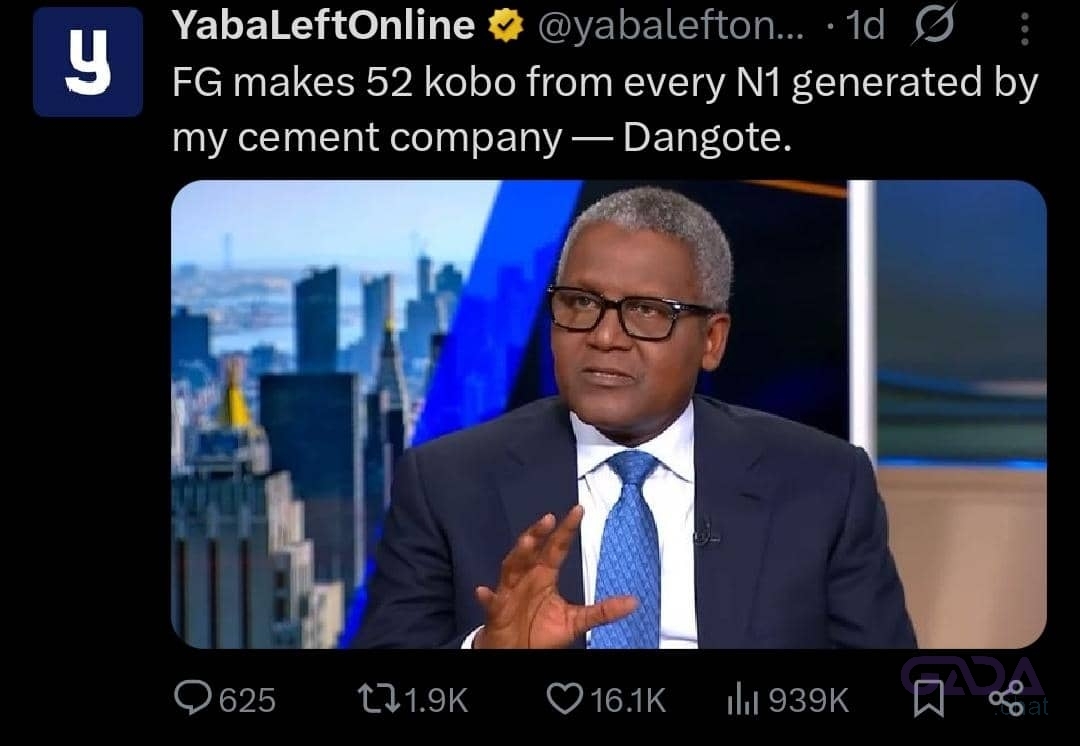Click the YabaLeftOnline display name

click(323, 25)
